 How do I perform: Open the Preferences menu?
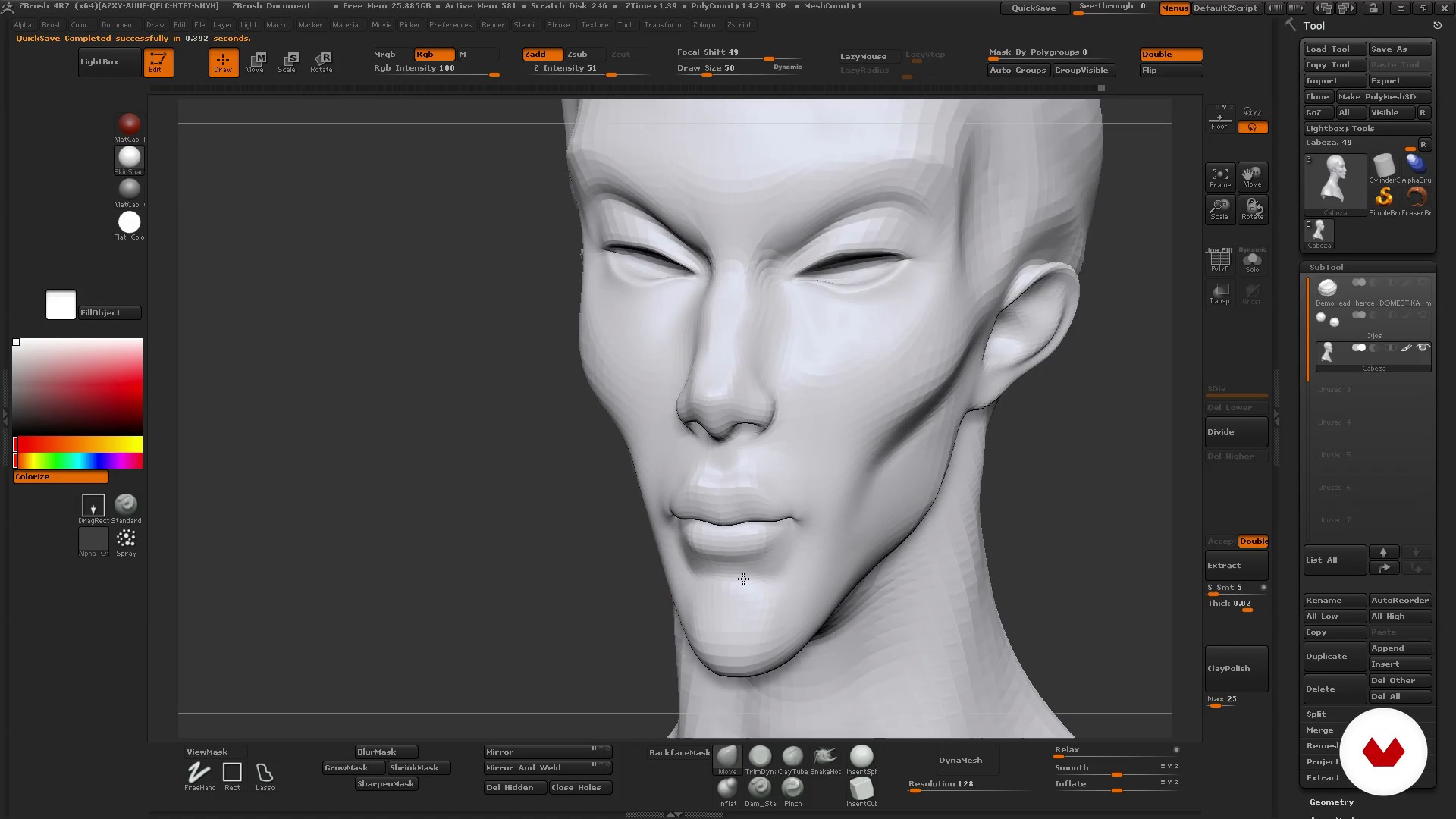coord(450,25)
